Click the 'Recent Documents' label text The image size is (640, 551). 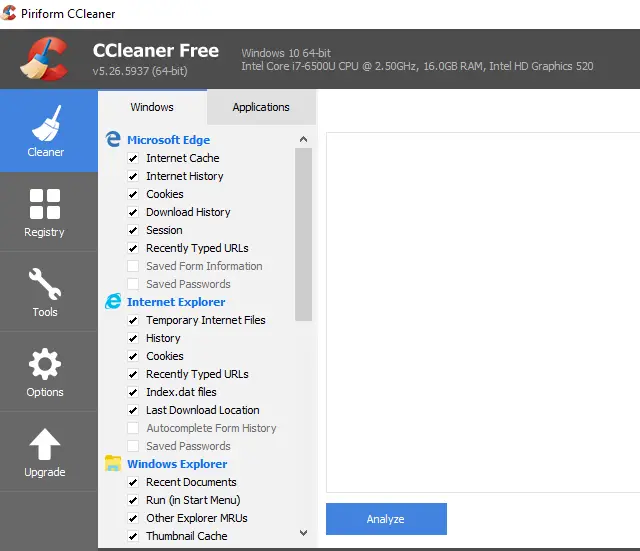[191, 482]
